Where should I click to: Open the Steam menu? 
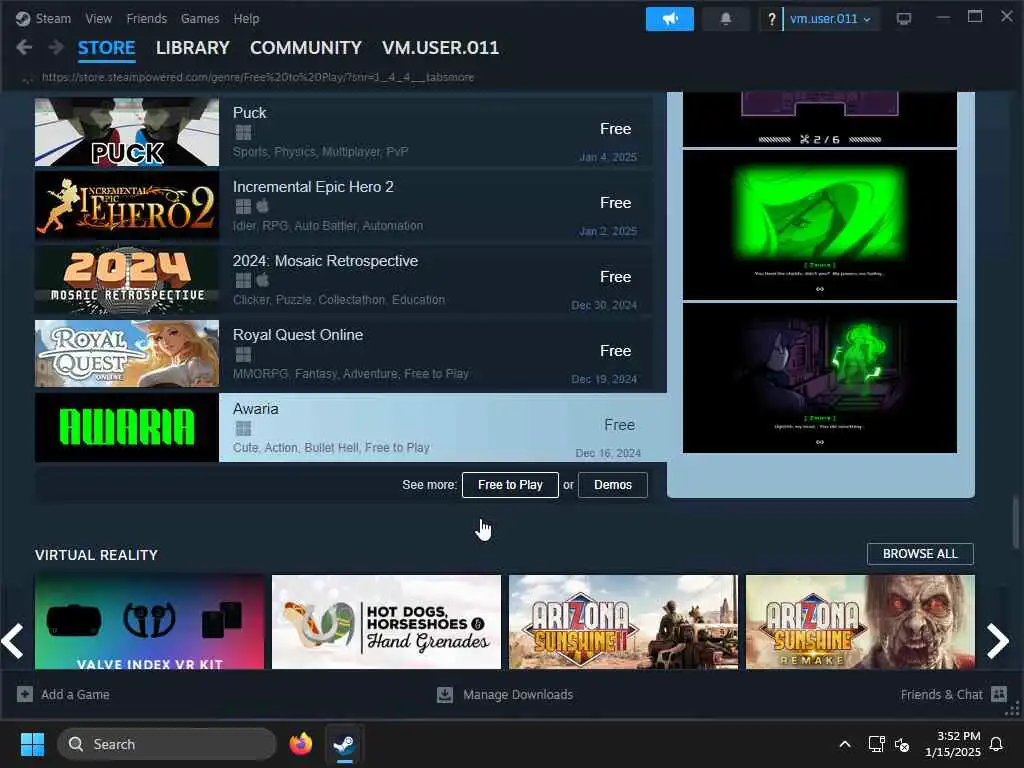[x=53, y=18]
